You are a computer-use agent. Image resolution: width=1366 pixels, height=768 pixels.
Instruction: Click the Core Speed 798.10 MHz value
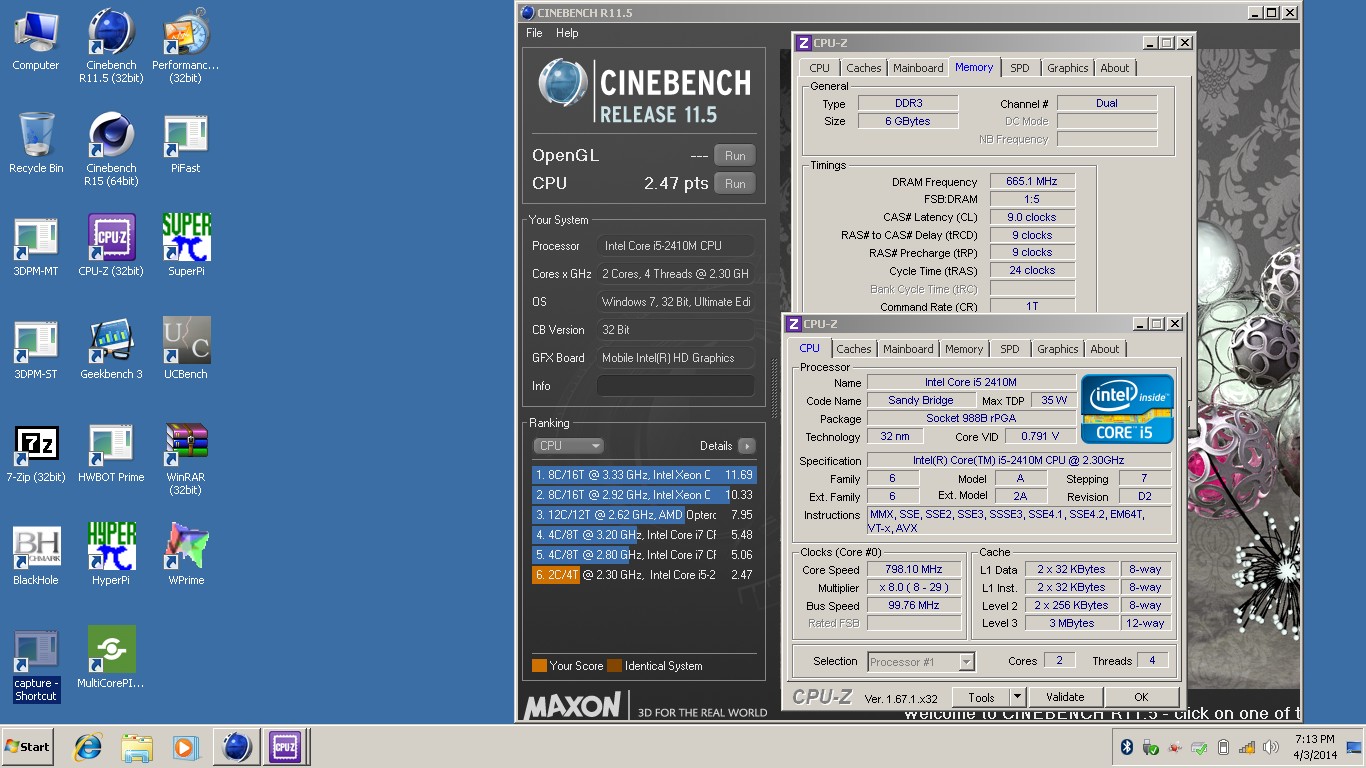pos(914,570)
